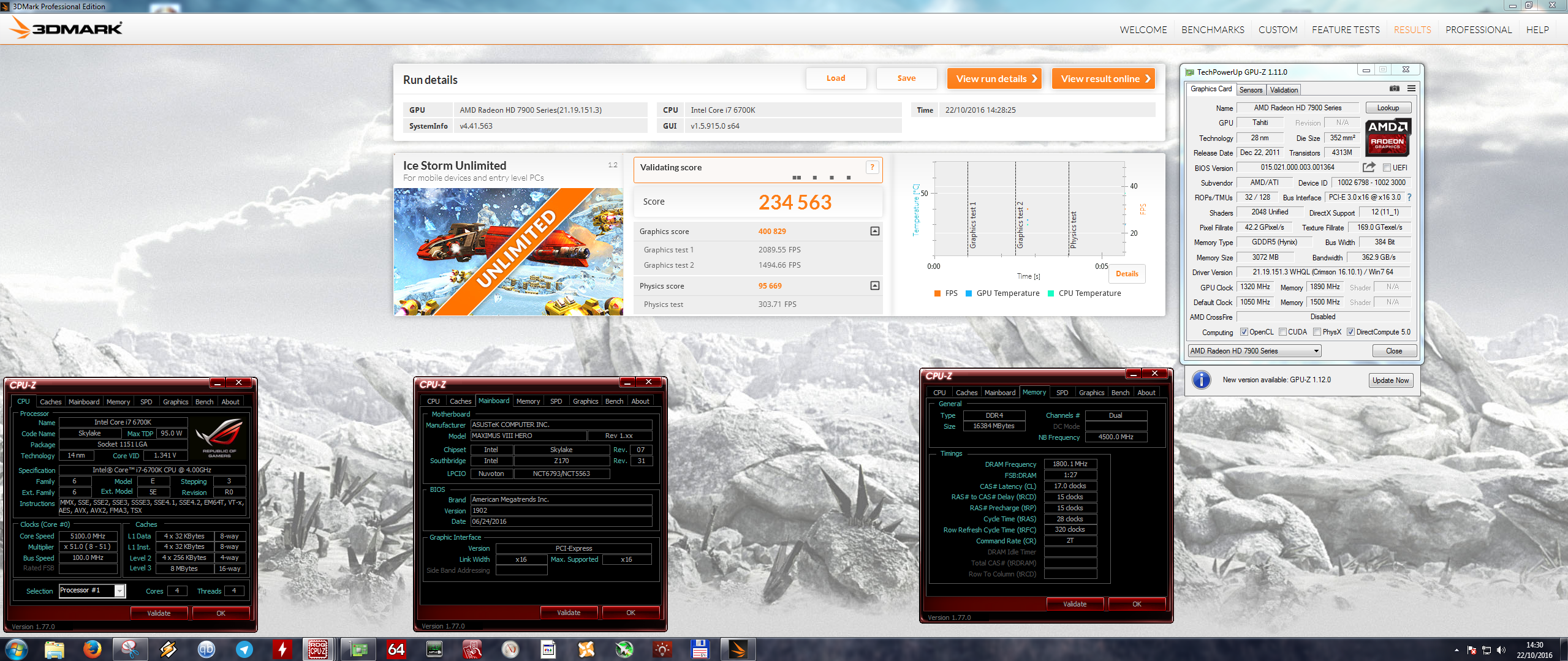Click OK in the right CPU-Z Memory window
Screen dimensions: 1568x661
(1137, 604)
